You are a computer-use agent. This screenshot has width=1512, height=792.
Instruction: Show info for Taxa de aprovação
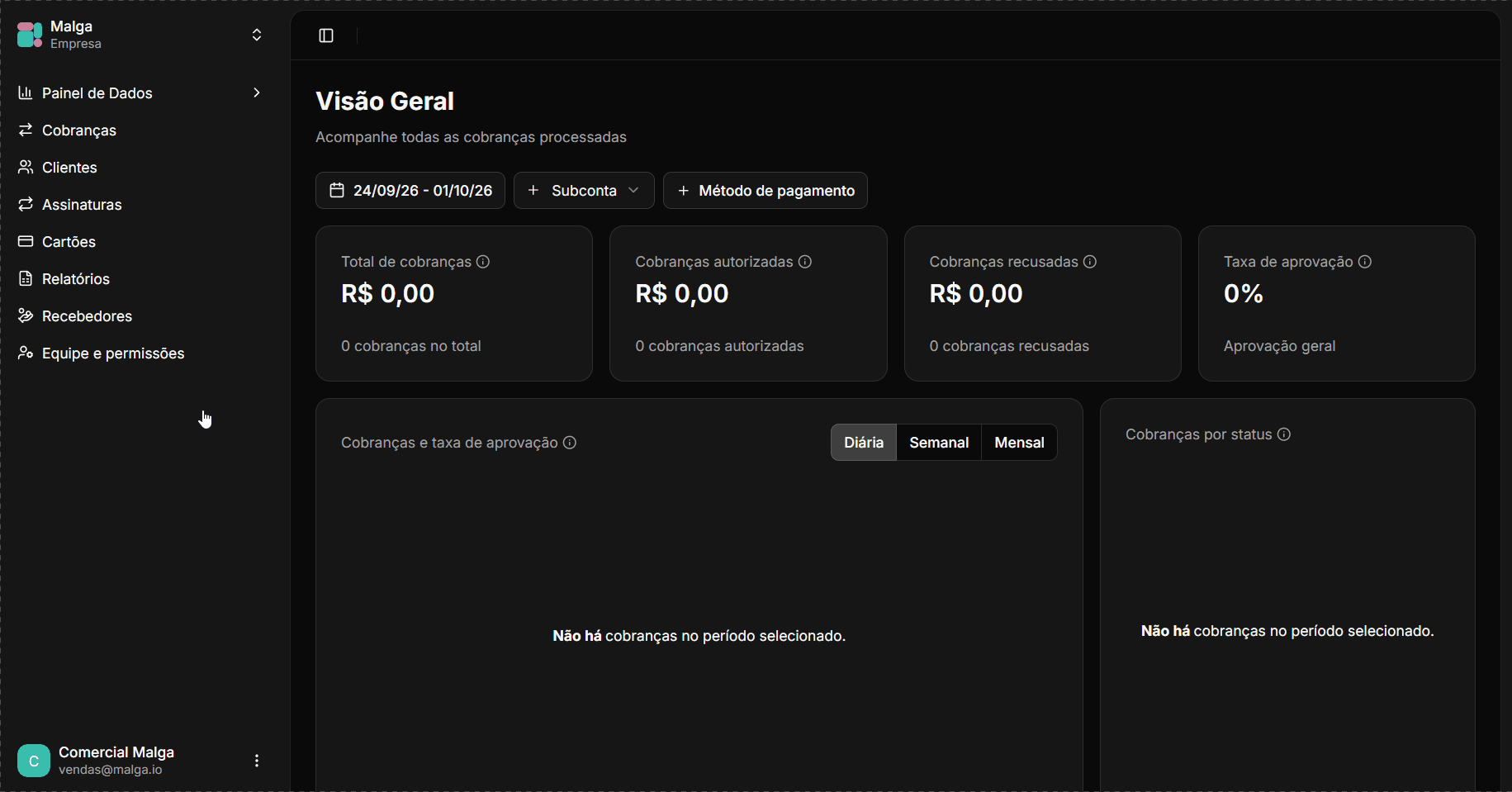[x=1365, y=262]
